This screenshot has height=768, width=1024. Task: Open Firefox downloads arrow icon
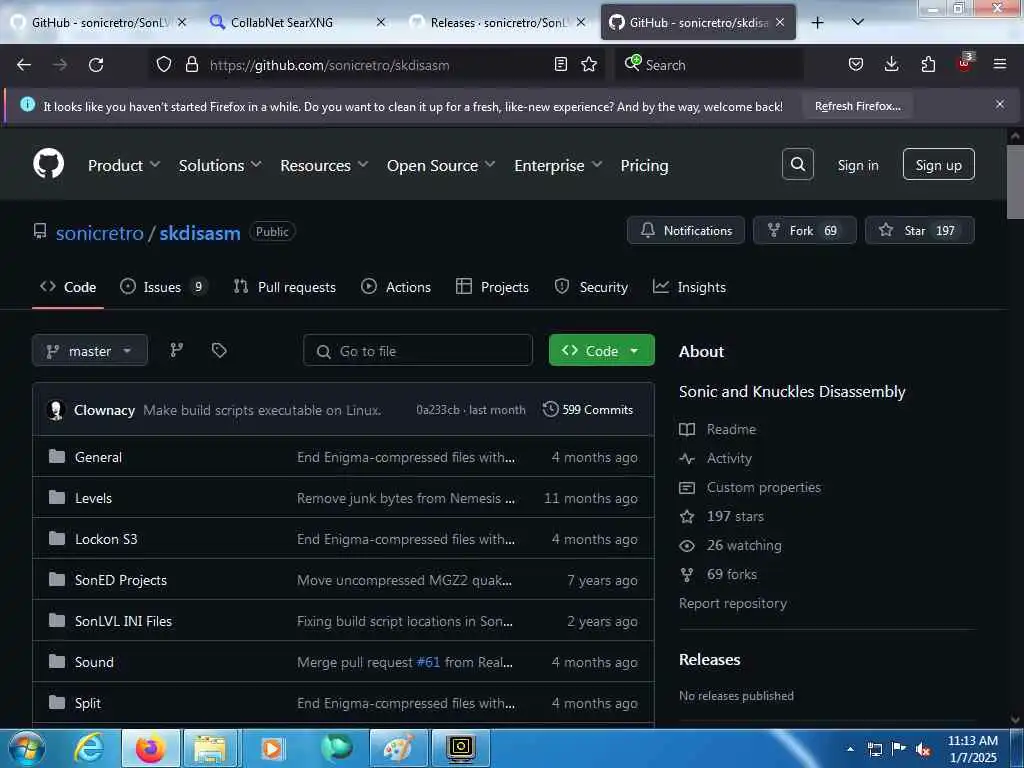coord(891,64)
